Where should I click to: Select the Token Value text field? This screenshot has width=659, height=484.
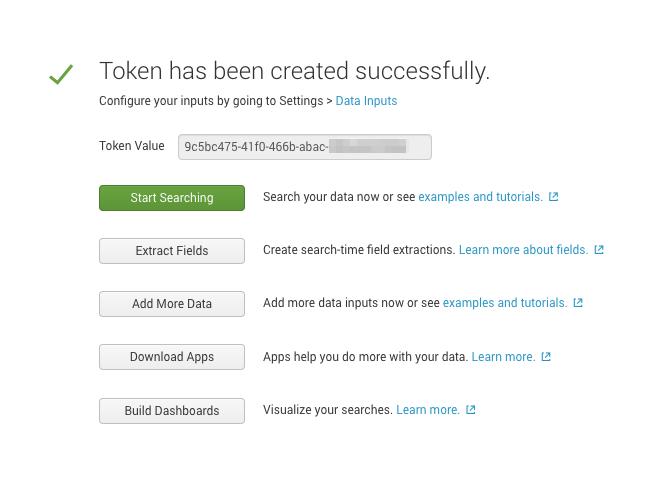coord(304,147)
